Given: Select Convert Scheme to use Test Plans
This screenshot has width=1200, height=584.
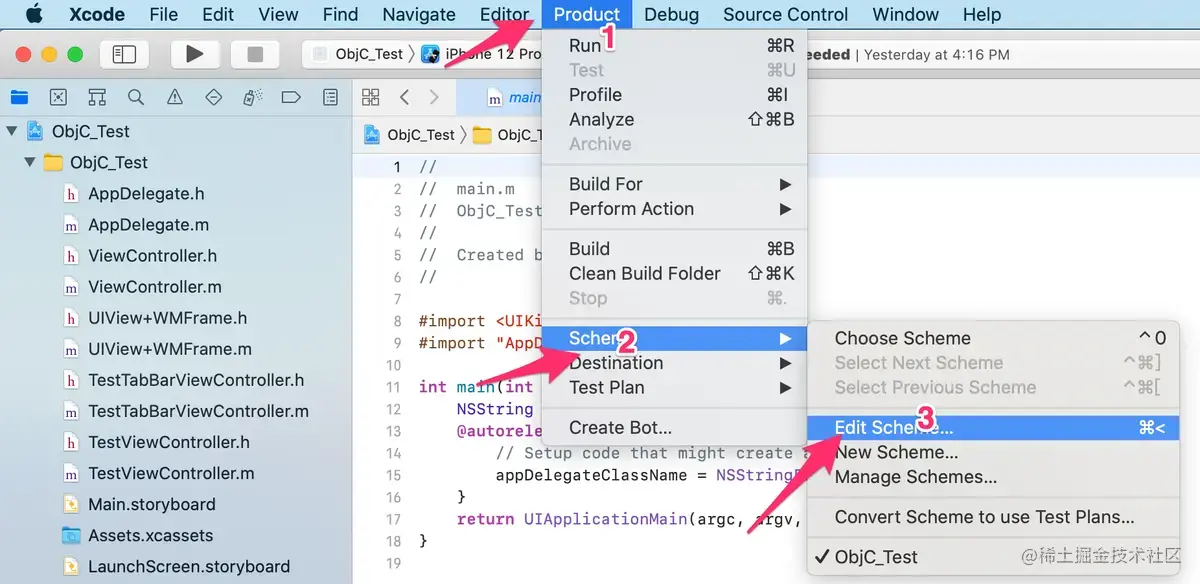Looking at the screenshot, I should (993, 517).
